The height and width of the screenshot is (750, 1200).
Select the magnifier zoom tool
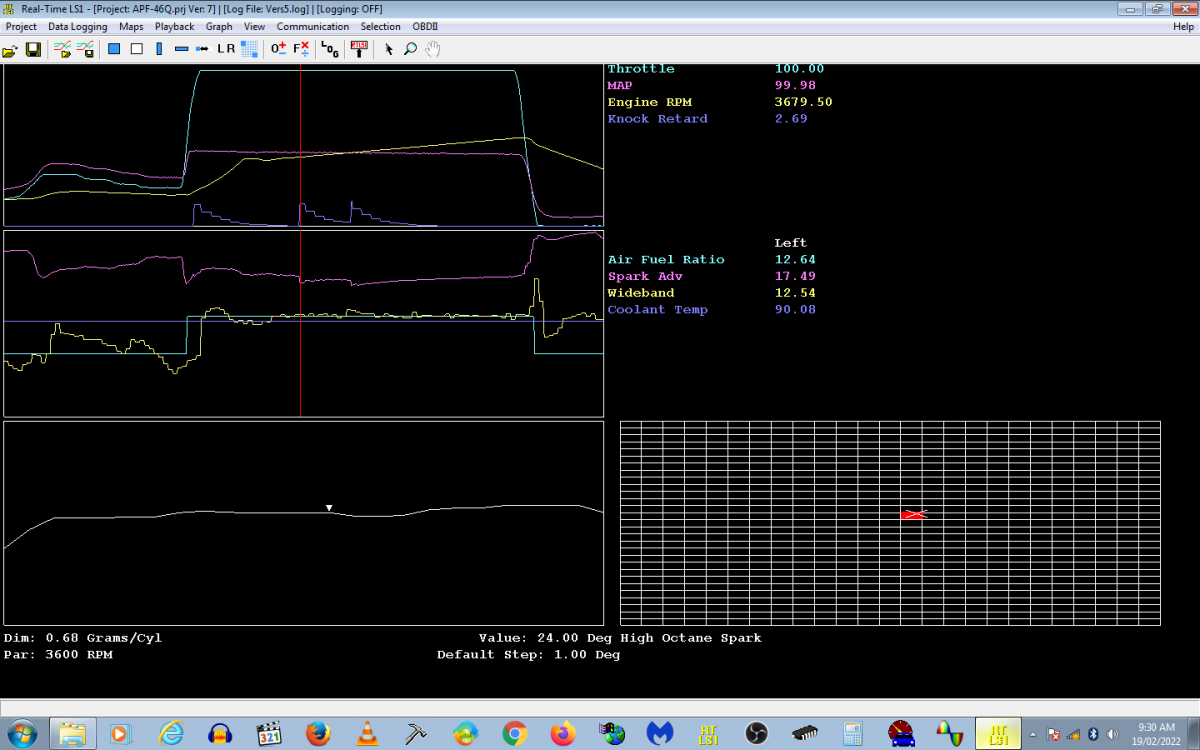pos(410,49)
